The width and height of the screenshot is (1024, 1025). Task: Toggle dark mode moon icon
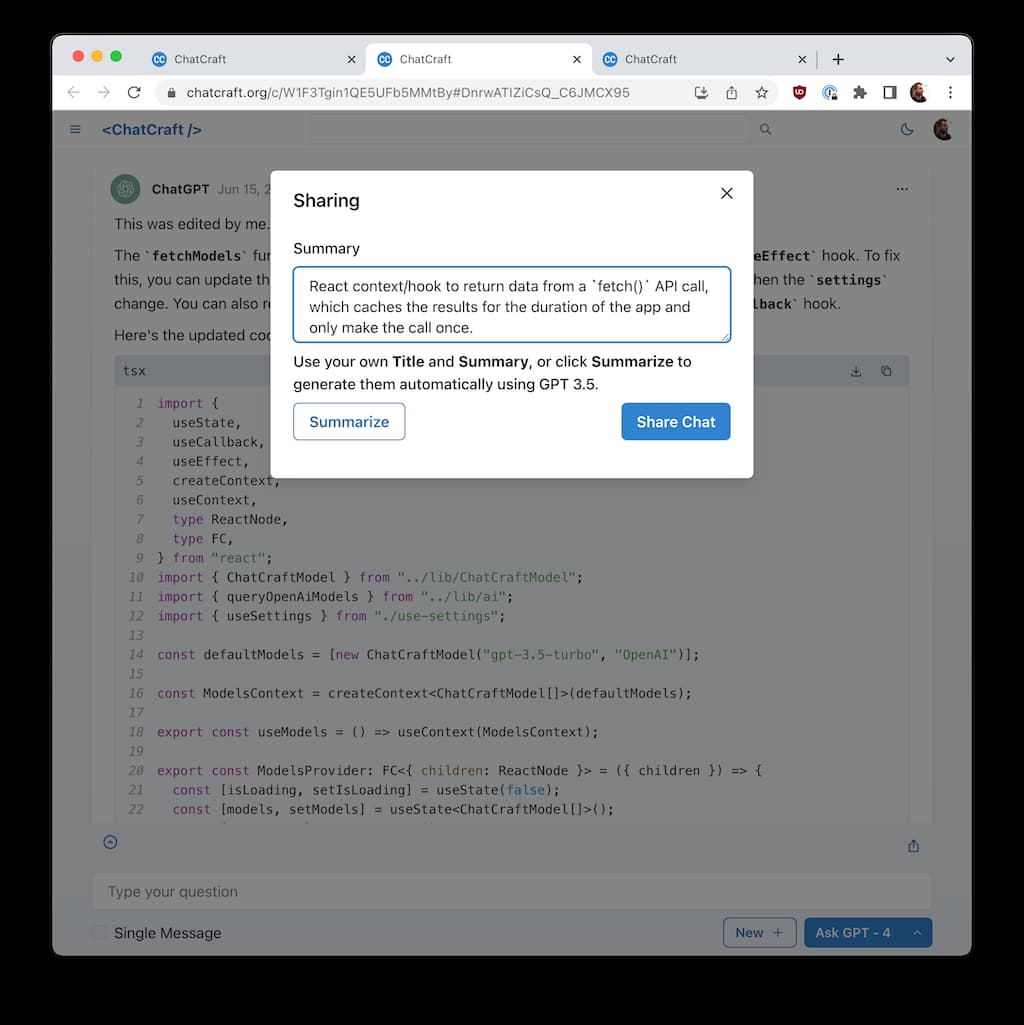pos(907,129)
